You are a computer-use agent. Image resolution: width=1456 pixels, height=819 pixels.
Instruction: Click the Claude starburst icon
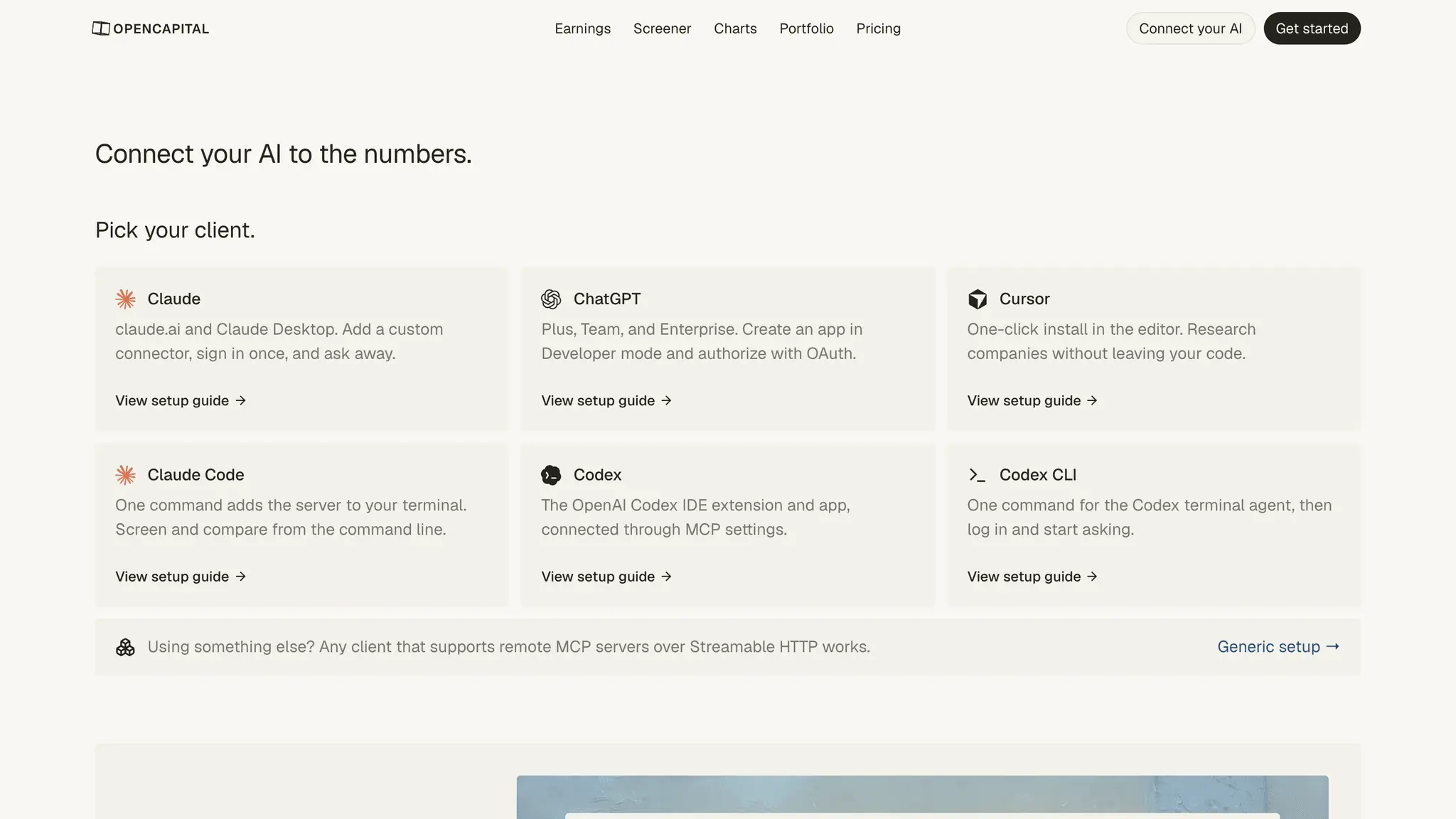coord(126,299)
